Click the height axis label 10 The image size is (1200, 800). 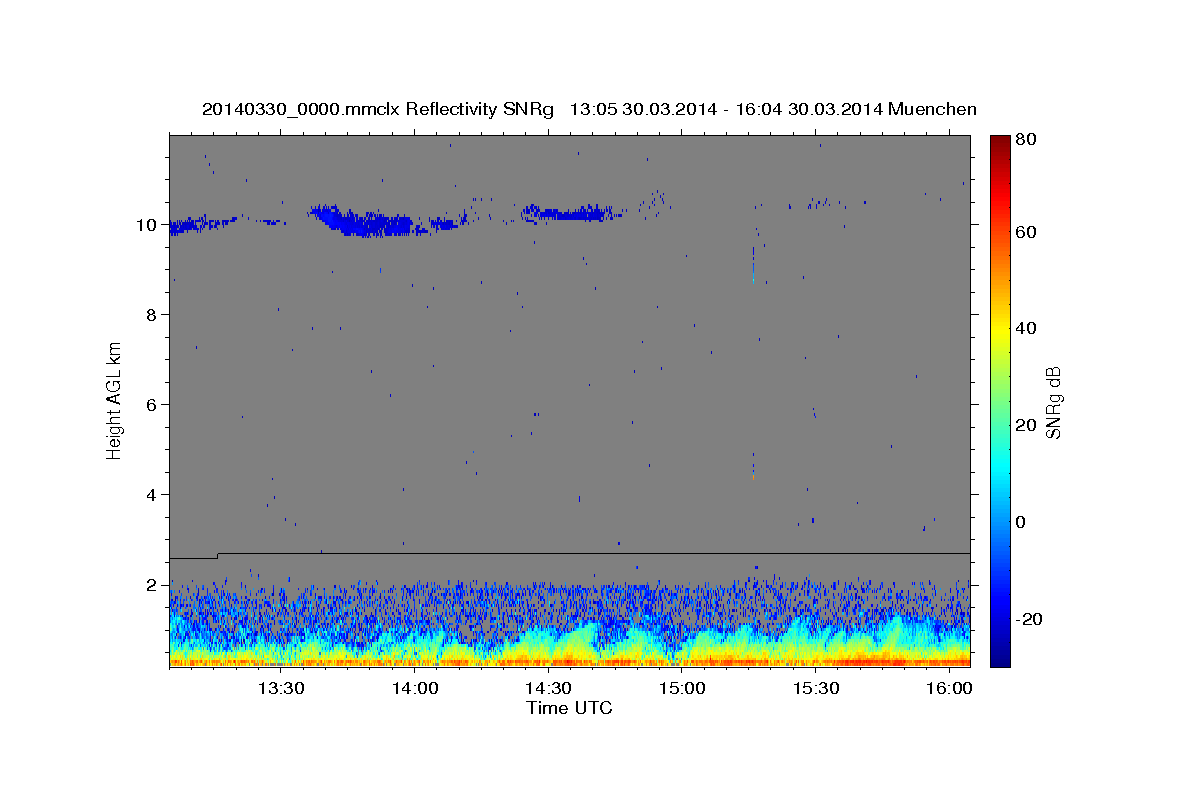coord(146,224)
